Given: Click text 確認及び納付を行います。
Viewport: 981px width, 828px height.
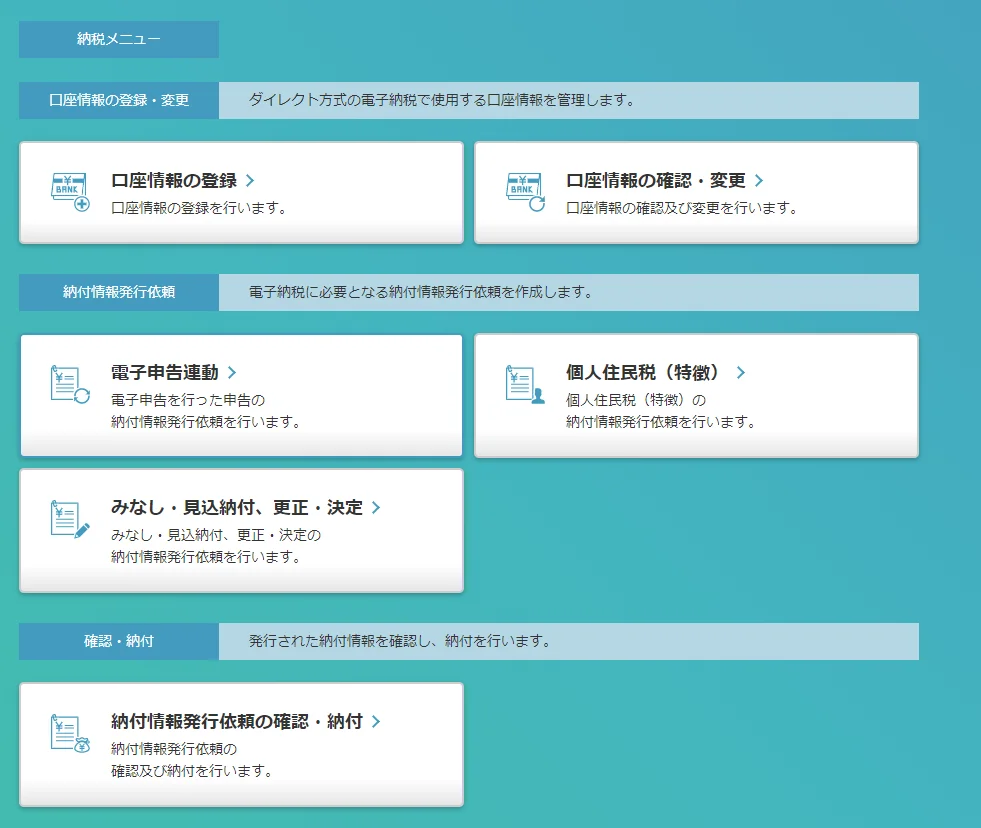Looking at the screenshot, I should point(192,771).
